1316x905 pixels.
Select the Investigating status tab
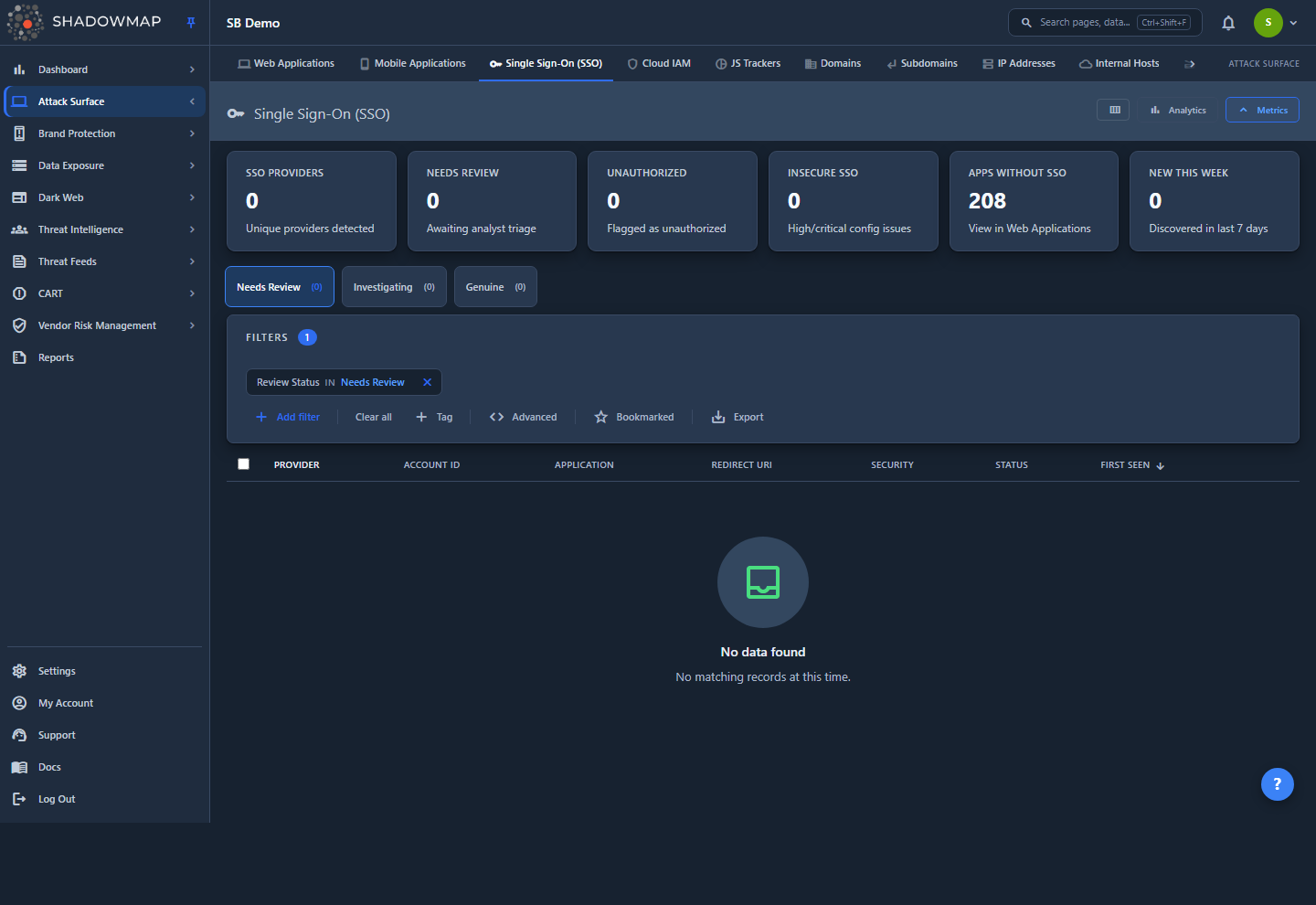[x=394, y=287]
